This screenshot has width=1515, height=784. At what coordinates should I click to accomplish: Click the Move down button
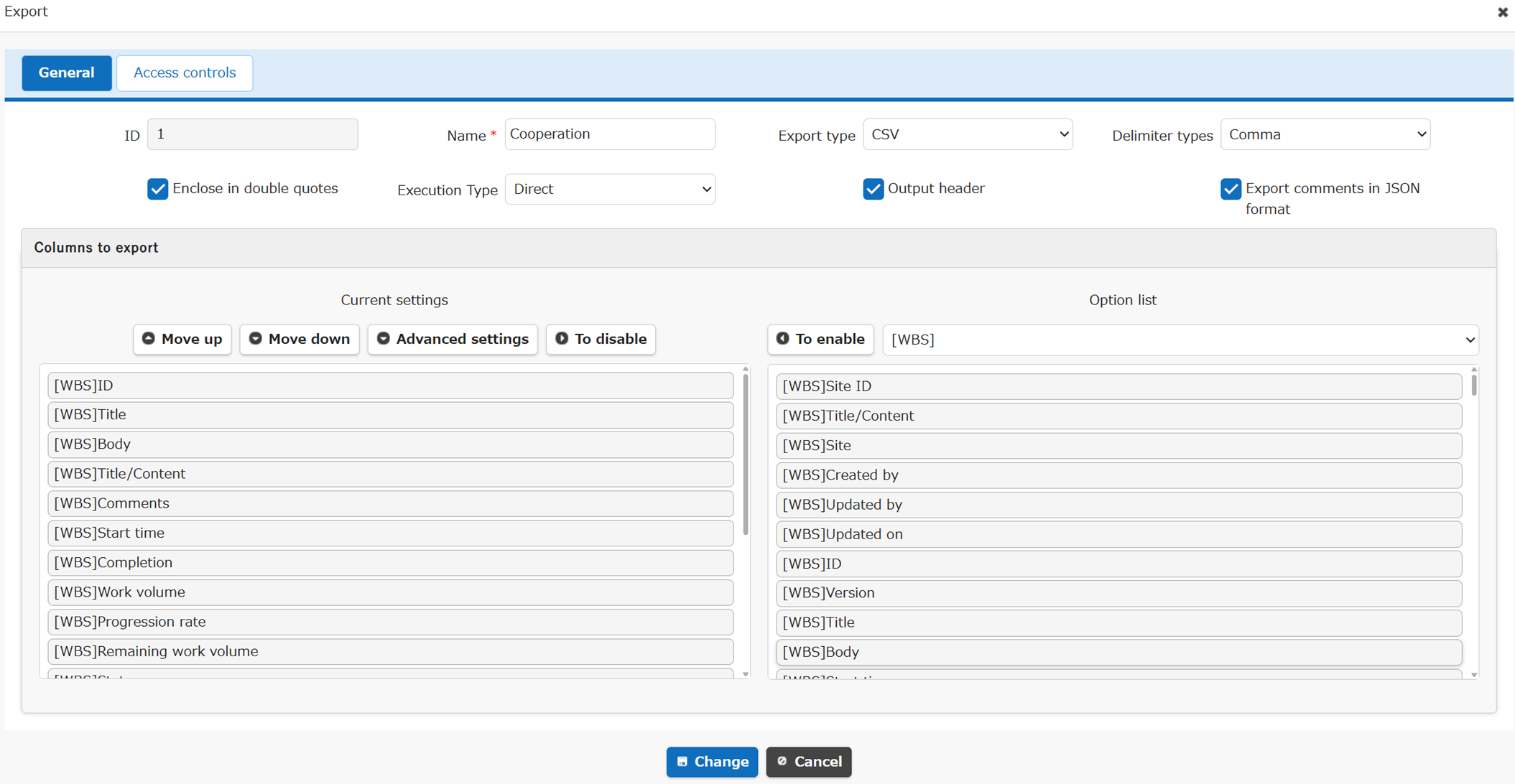(x=300, y=339)
